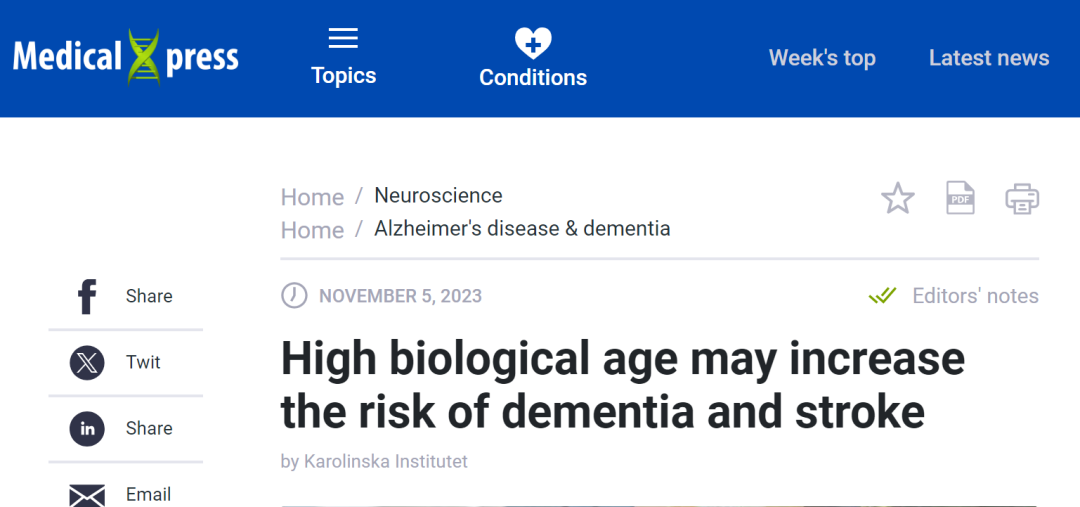Print the article using printer icon

pyautogui.click(x=1022, y=198)
